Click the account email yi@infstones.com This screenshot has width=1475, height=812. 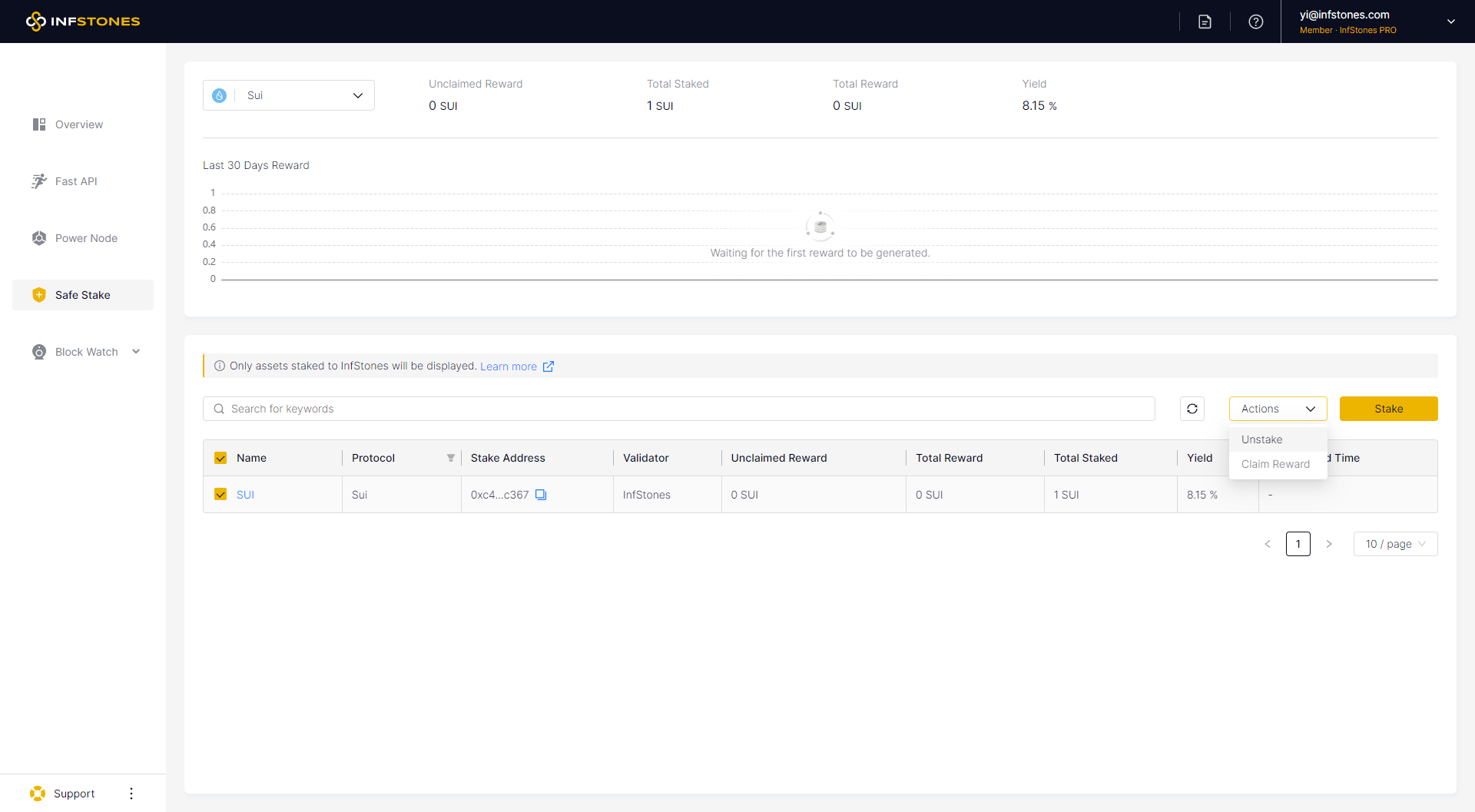click(x=1344, y=15)
